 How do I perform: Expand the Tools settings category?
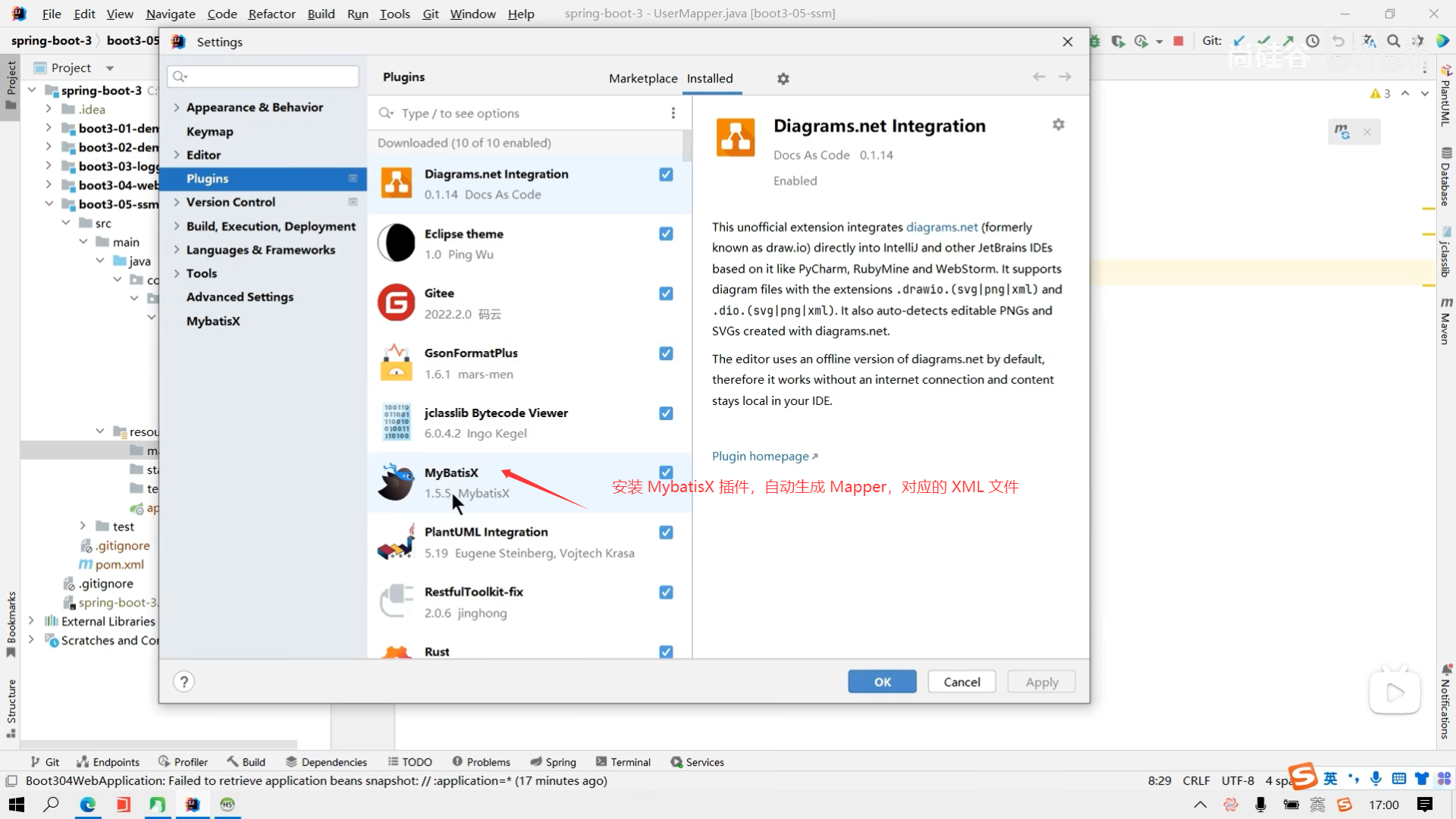tap(177, 274)
